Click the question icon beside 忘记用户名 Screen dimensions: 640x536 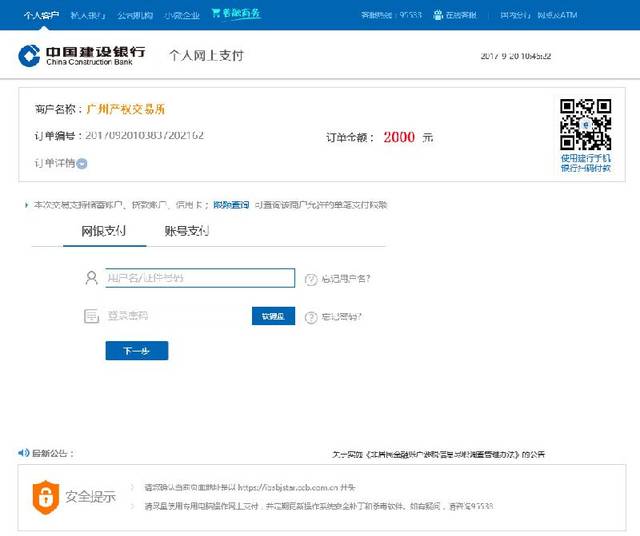click(311, 279)
